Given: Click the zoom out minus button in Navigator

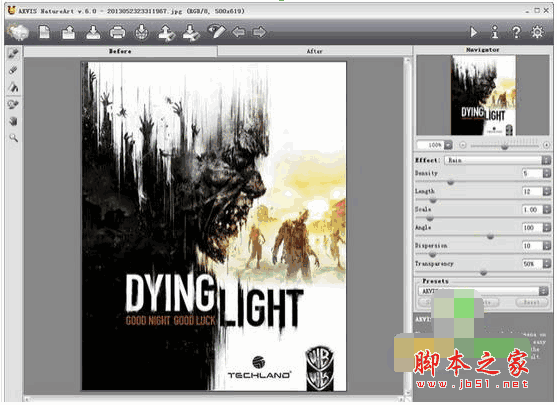Looking at the screenshot, I should (x=463, y=145).
